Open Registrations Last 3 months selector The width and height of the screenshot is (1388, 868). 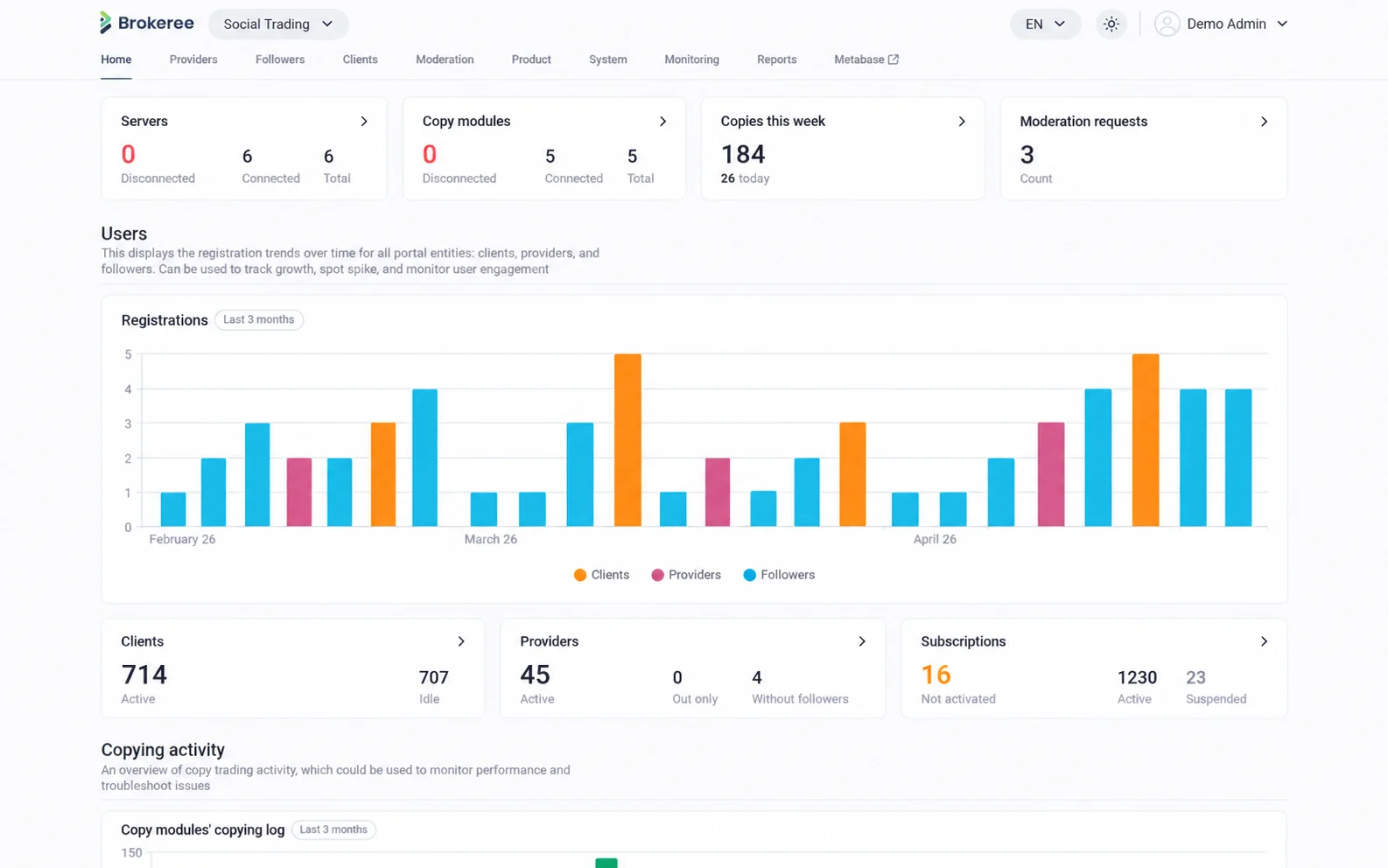pos(259,319)
